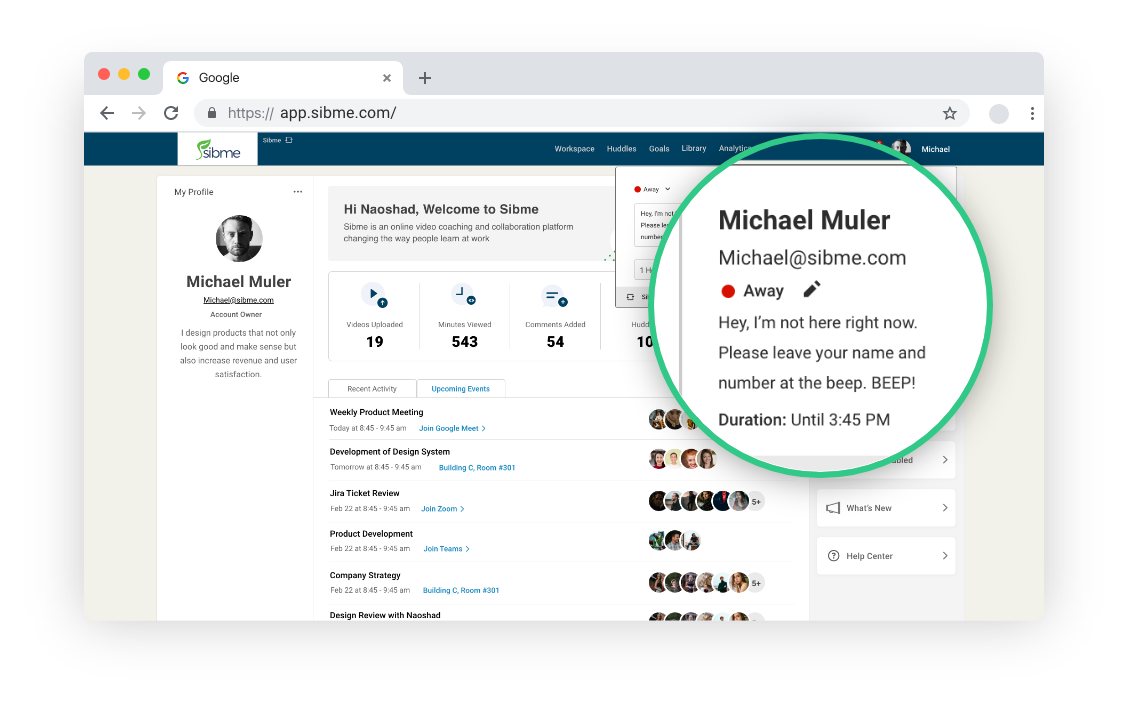
Task: Click the Account Owner label
Action: (x=236, y=314)
